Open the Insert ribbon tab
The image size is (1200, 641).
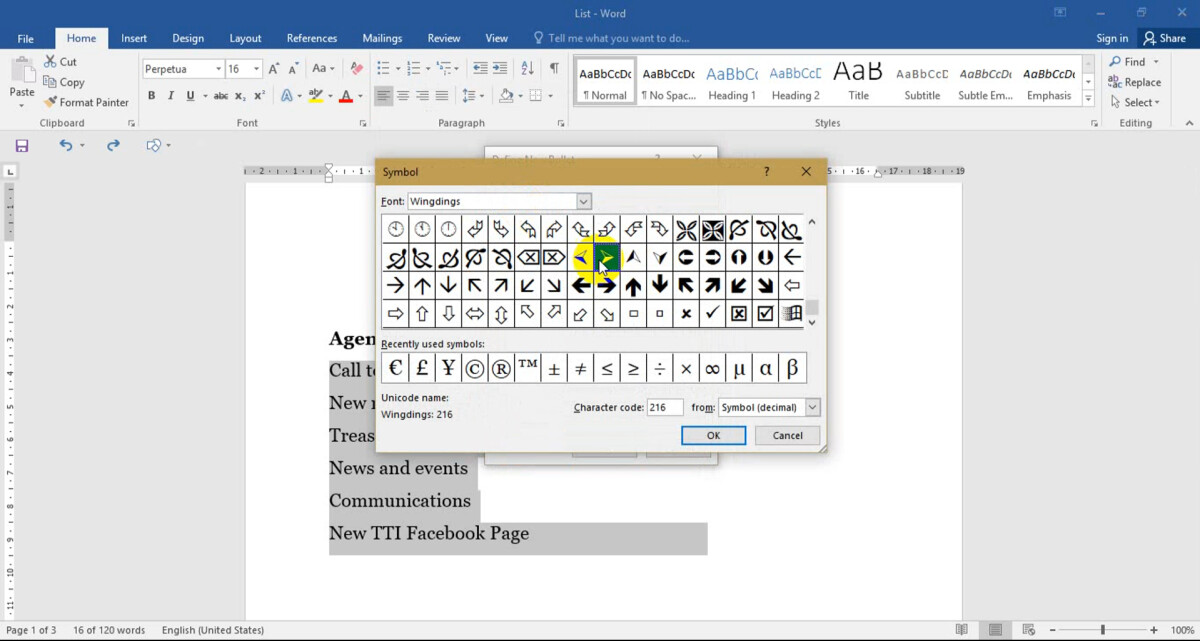[x=134, y=38]
